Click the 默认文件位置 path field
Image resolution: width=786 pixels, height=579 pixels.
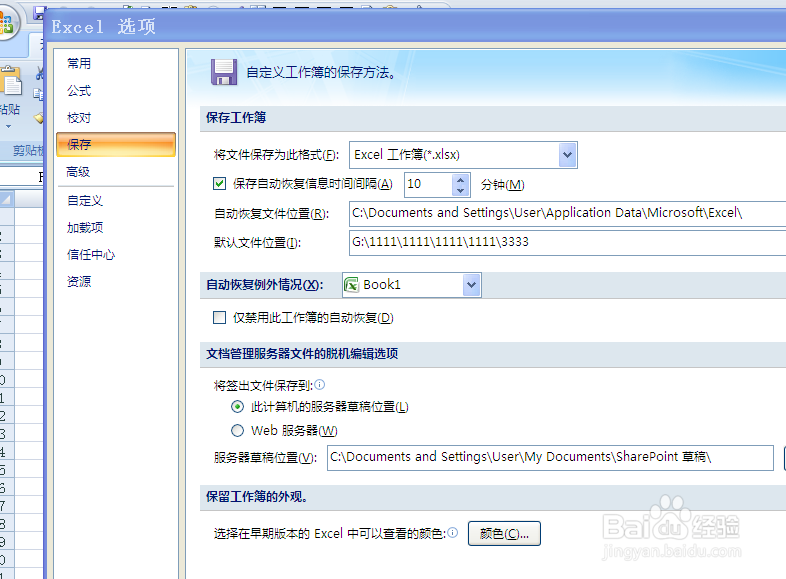tap(567, 243)
